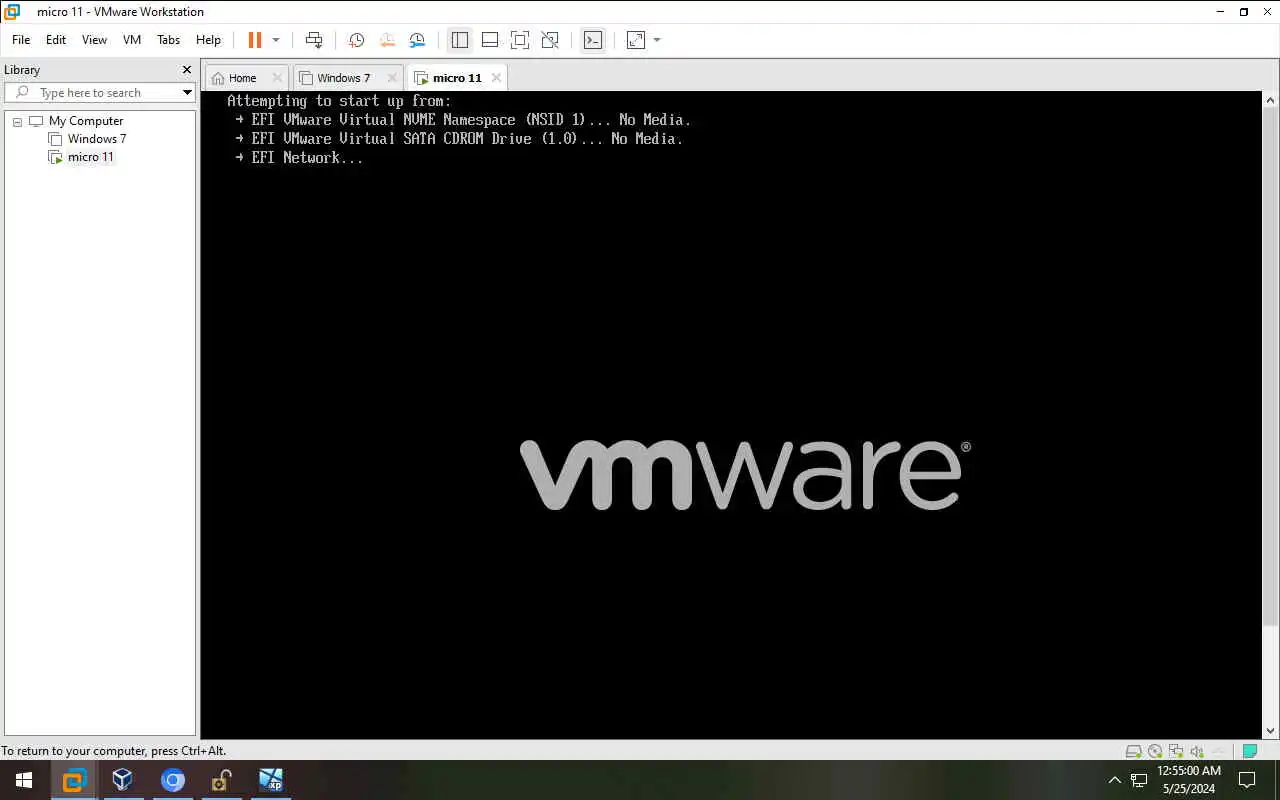Screen dimensions: 1280x800
Task: Click the VirtualBox cube taskbar icon
Action: pos(123,780)
